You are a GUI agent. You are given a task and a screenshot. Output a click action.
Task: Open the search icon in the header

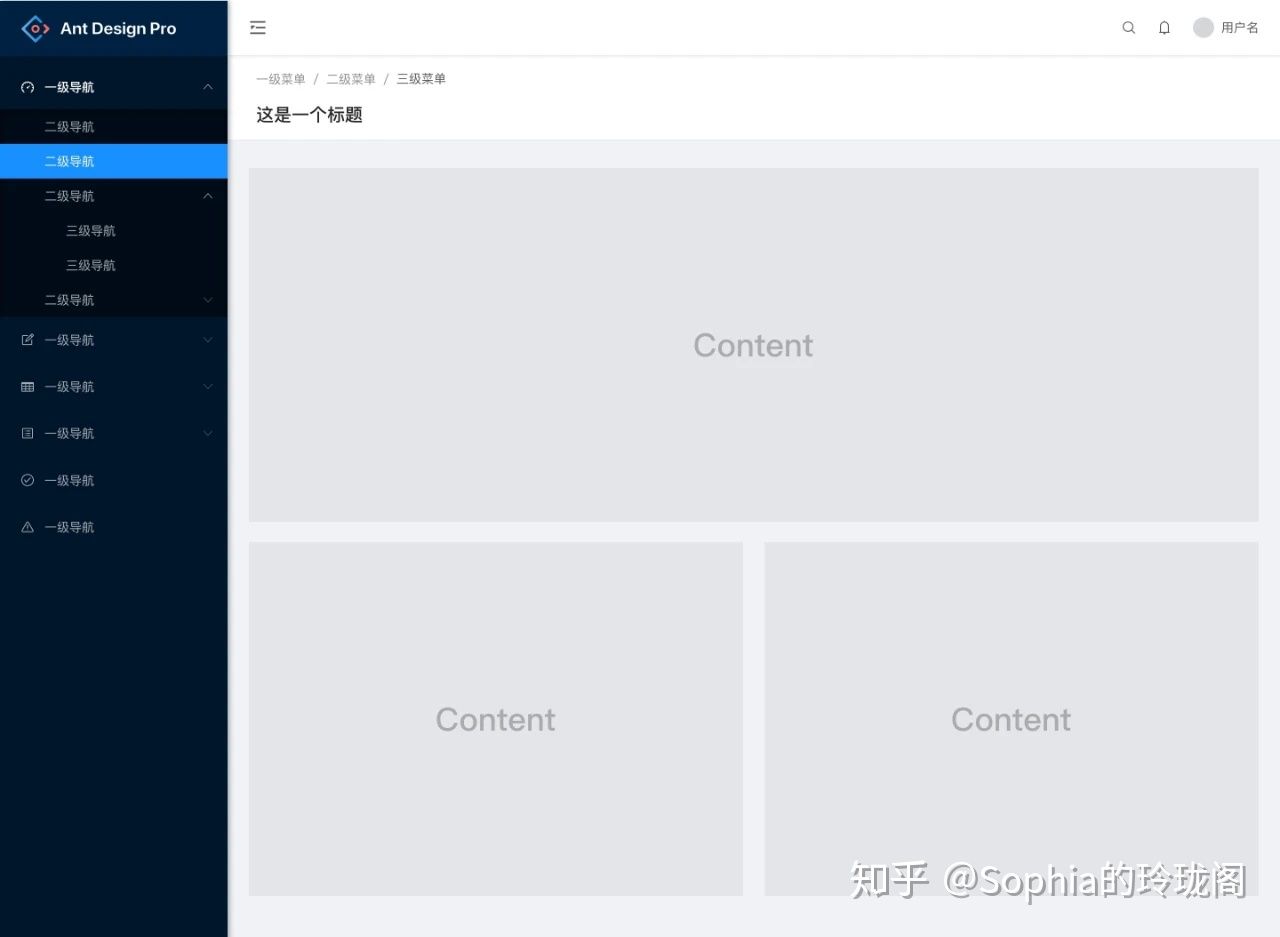(x=1128, y=27)
